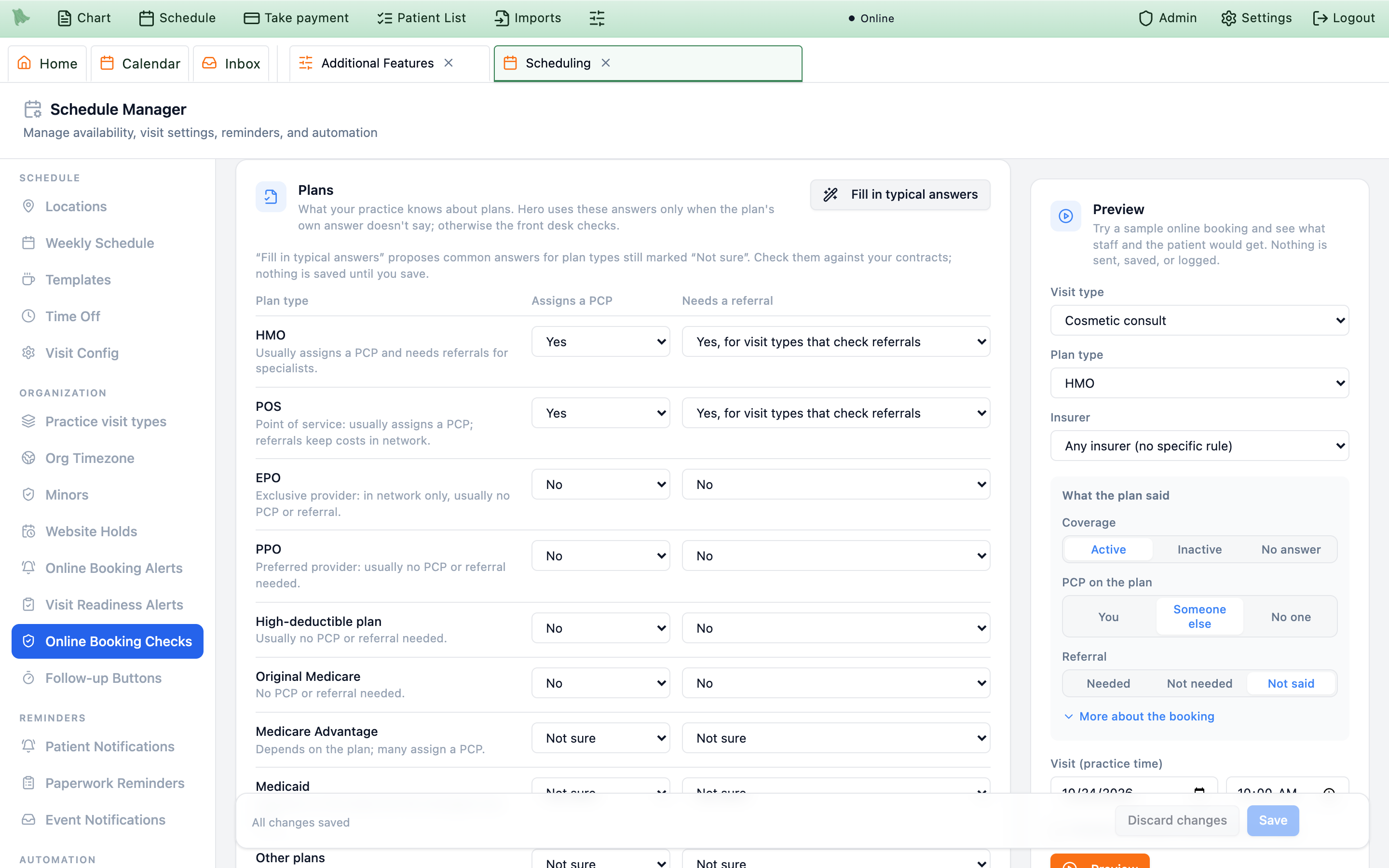Set Coverage to Inactive
Viewport: 1389px width, 868px height.
point(1199,549)
